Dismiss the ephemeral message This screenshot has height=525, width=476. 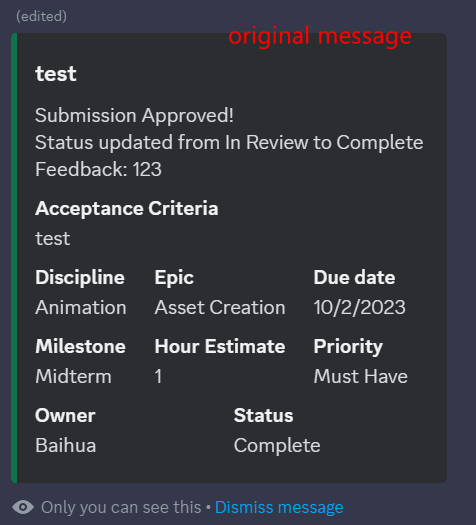click(279, 507)
